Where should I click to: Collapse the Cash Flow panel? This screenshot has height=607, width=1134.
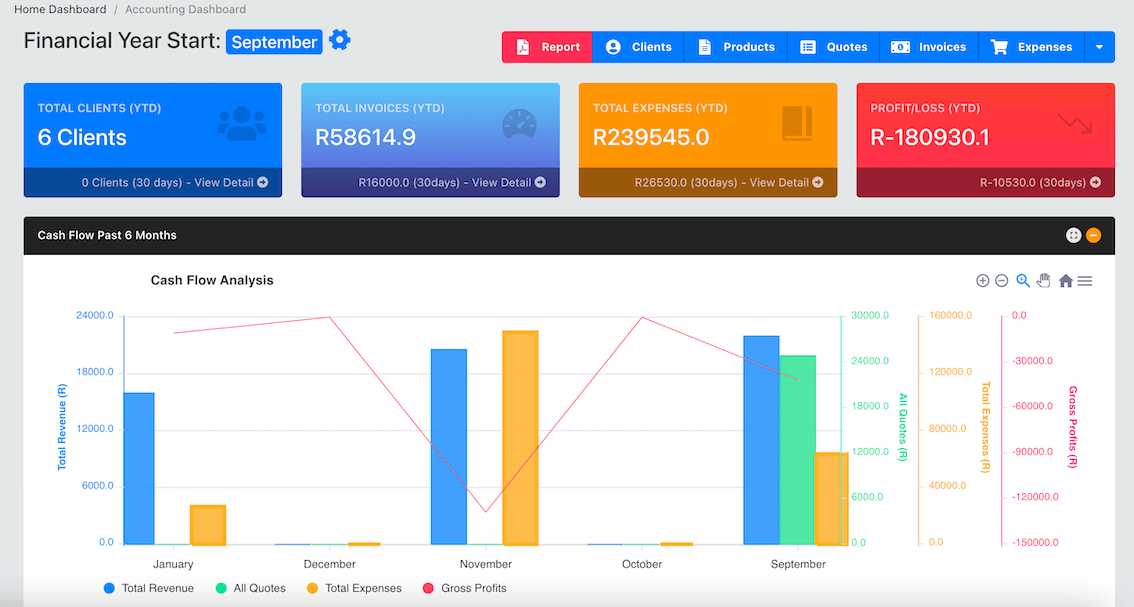click(x=1094, y=235)
